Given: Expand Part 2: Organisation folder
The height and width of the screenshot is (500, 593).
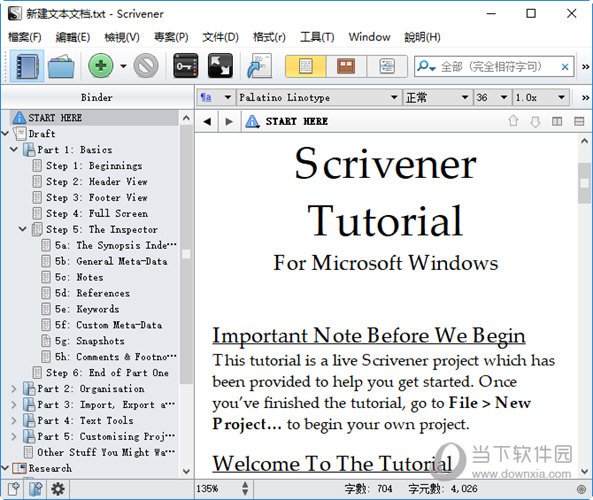Looking at the screenshot, I should pos(14,388).
